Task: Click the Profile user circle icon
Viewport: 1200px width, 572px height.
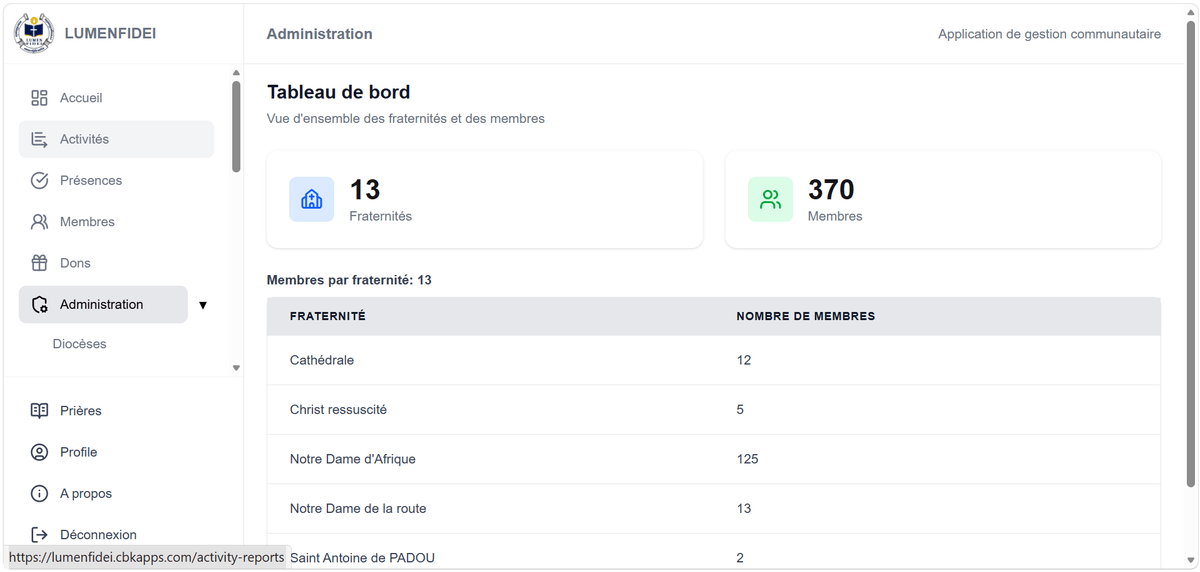Action: tap(39, 452)
